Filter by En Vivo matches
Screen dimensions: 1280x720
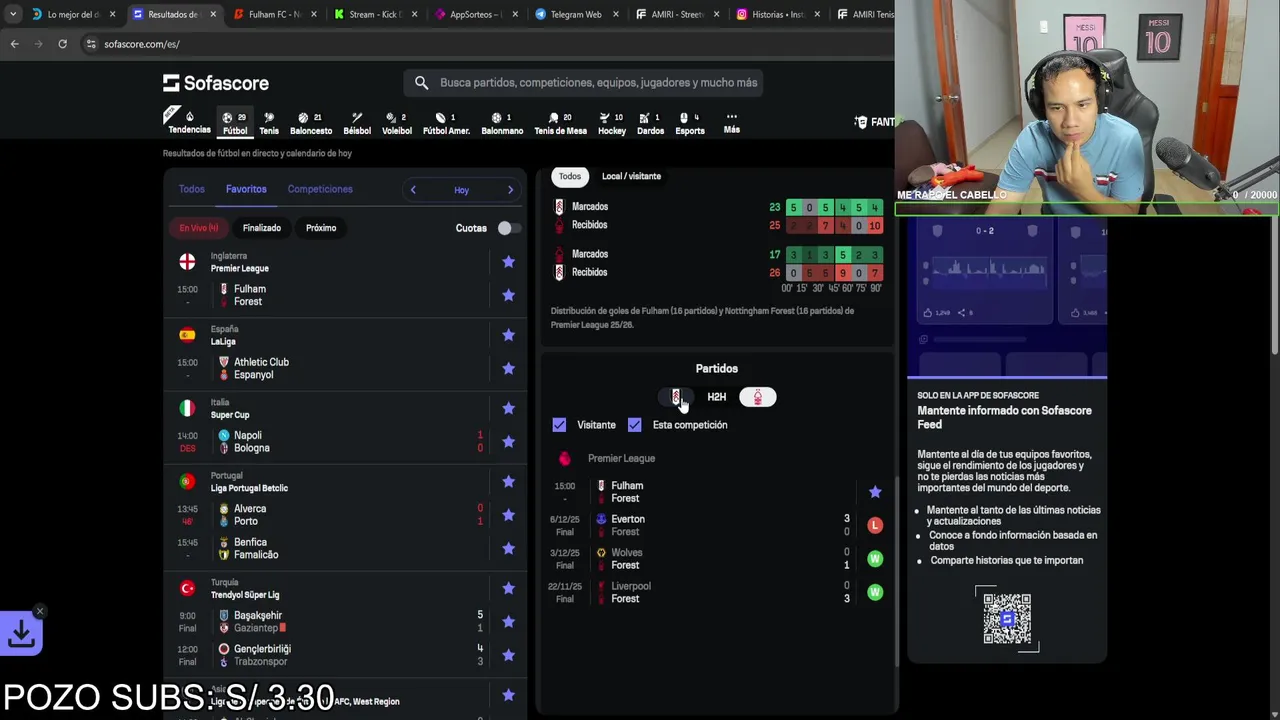[199, 228]
